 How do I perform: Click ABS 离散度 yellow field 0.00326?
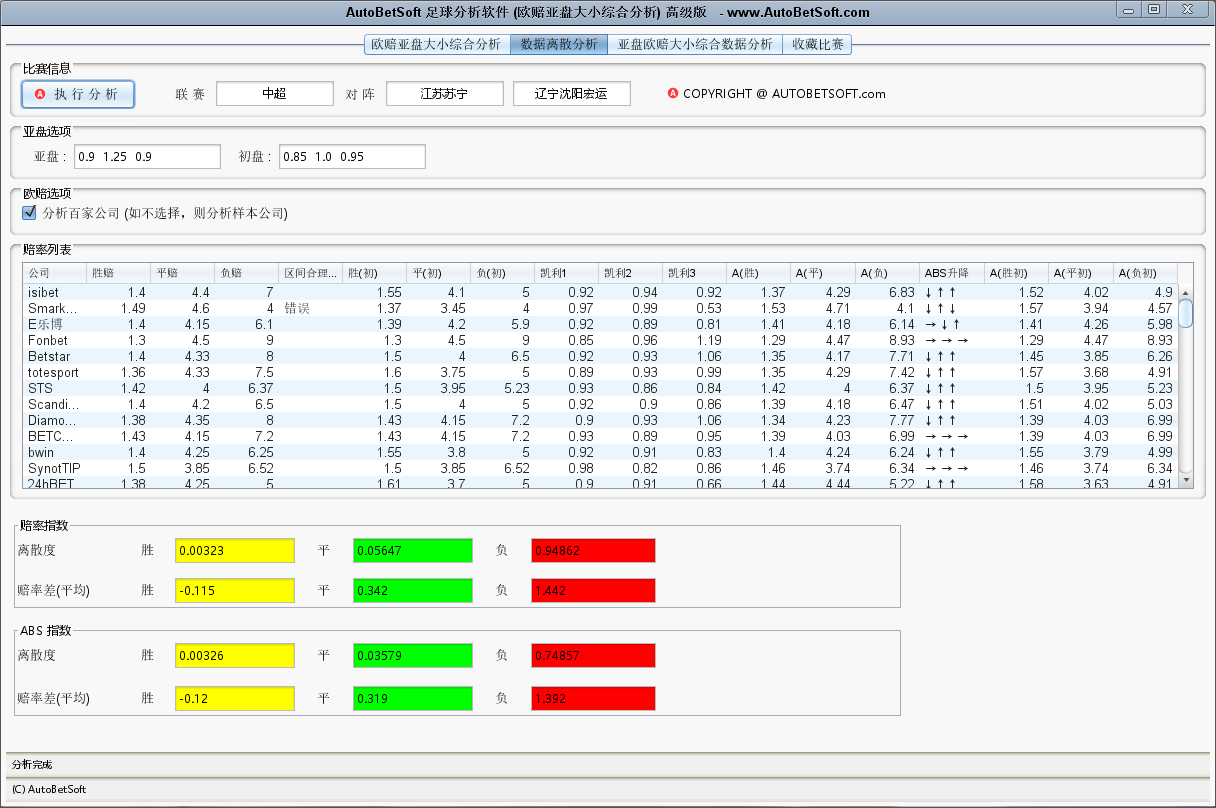[x=235, y=655]
